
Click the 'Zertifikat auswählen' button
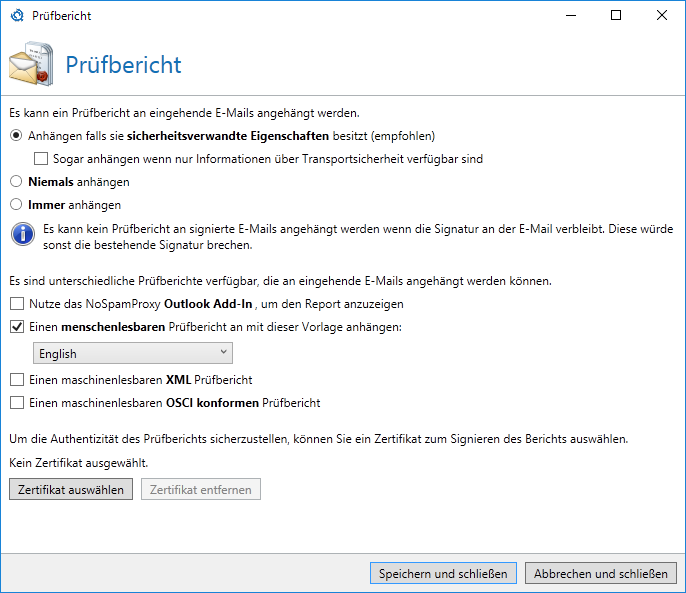(x=71, y=489)
